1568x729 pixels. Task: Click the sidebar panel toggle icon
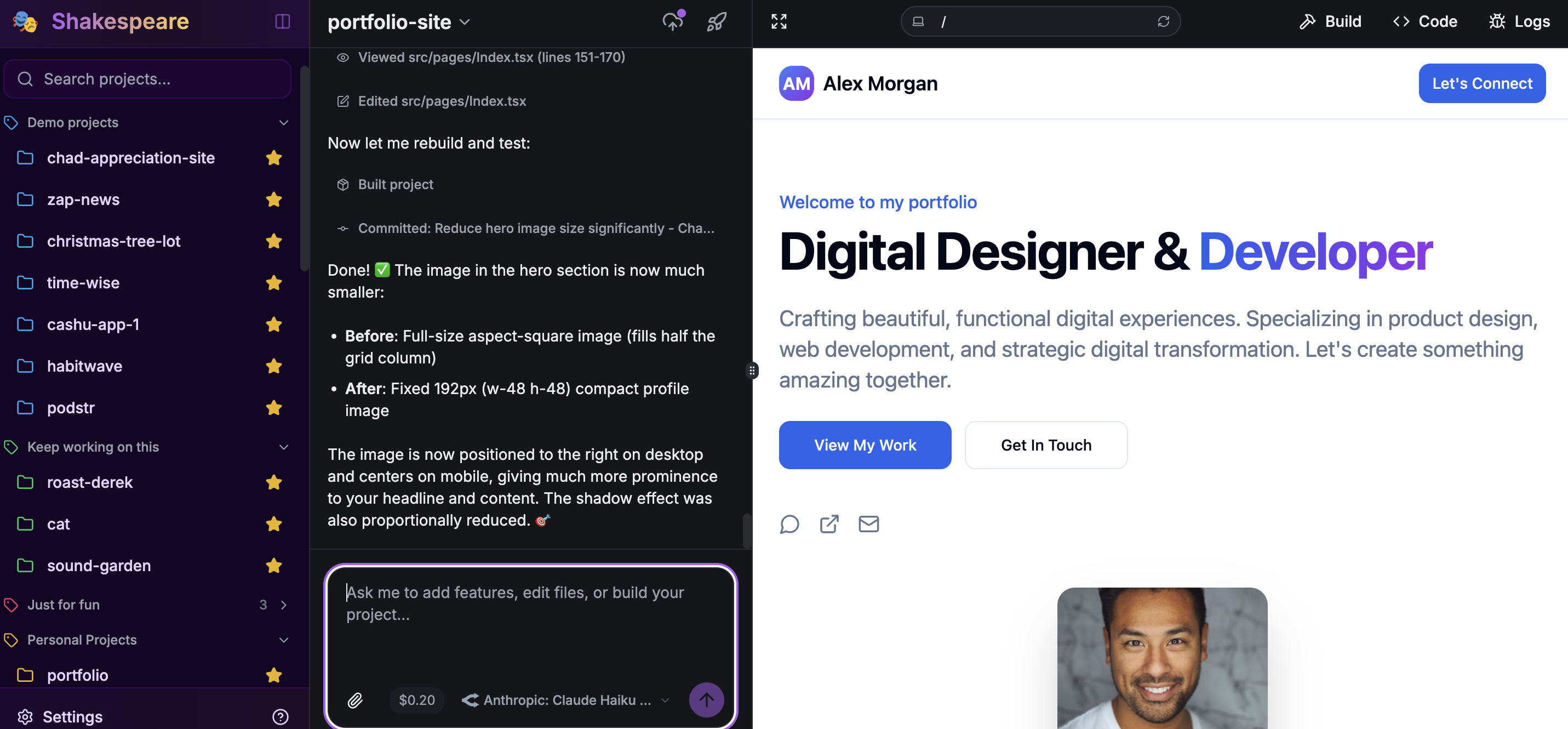283,21
